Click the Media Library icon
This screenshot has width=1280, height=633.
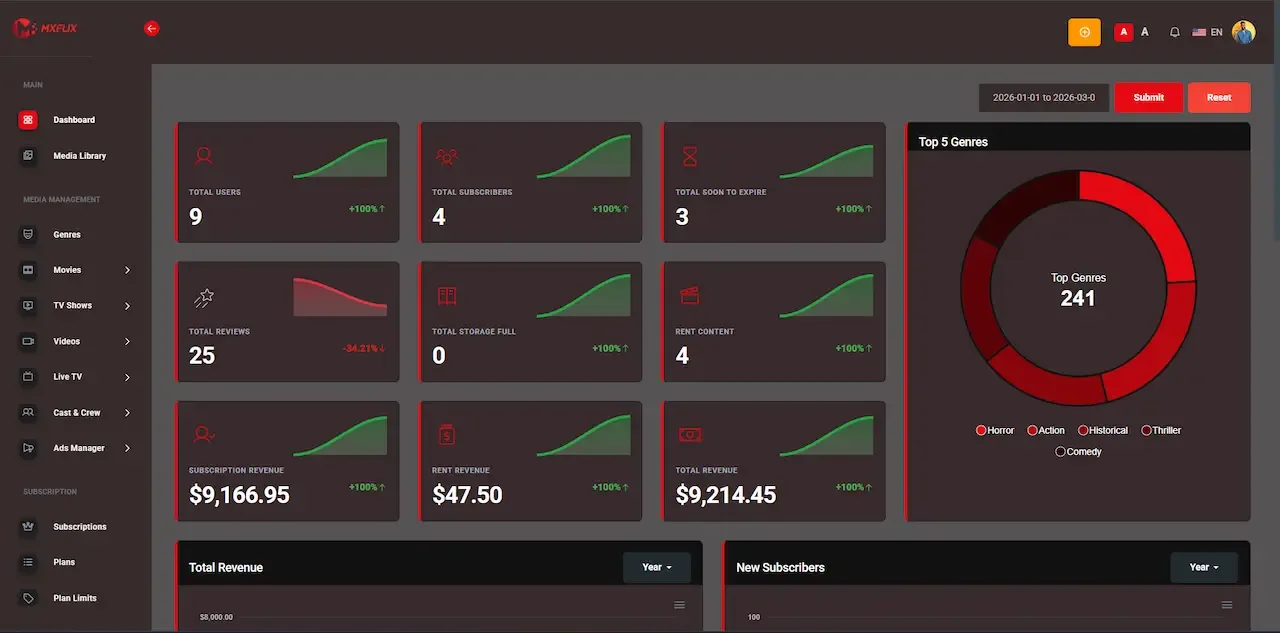point(28,156)
